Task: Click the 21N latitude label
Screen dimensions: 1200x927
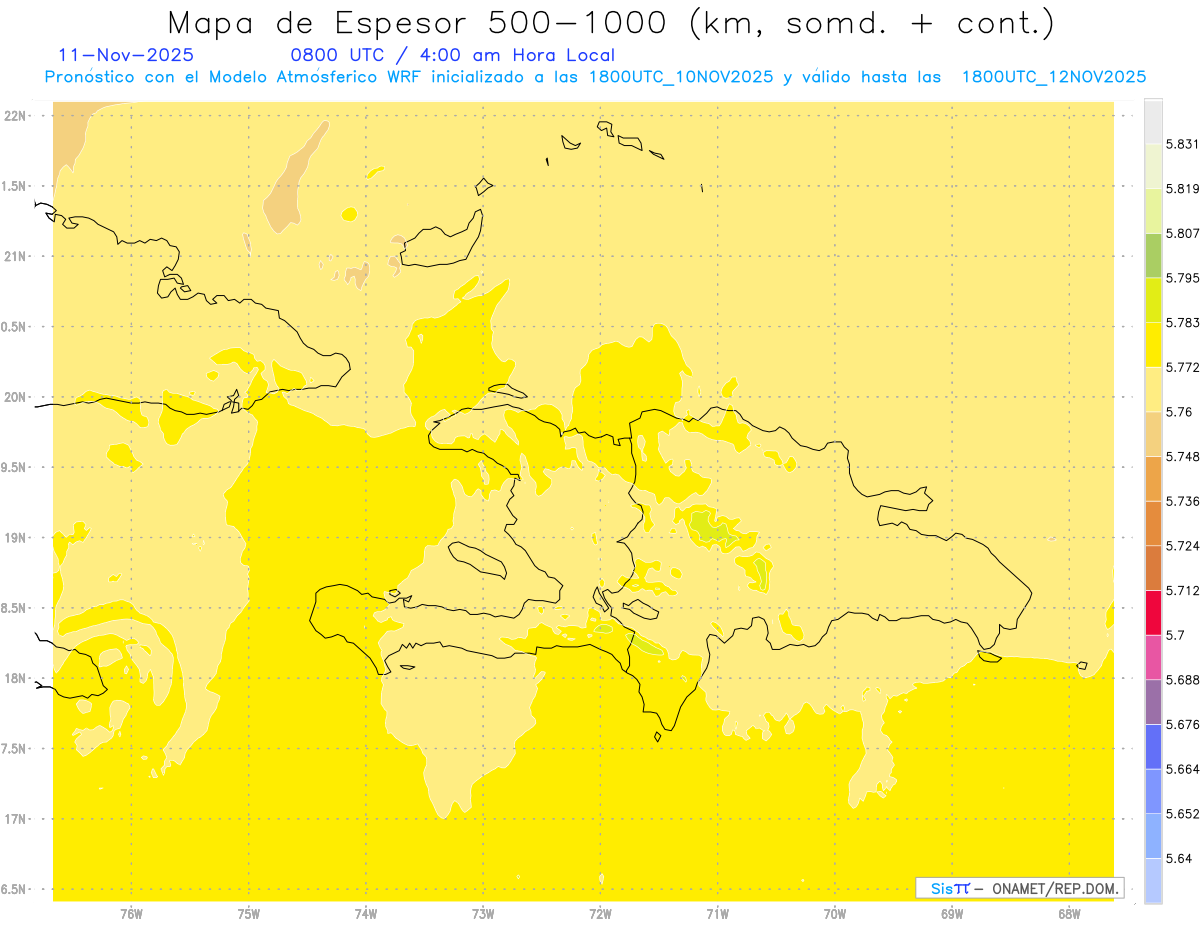Action: click(15, 256)
